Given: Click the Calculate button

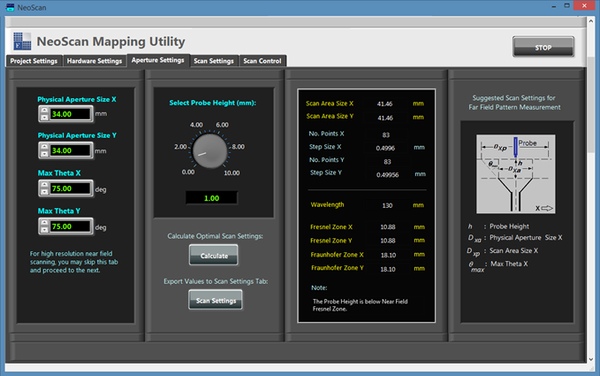Looking at the screenshot, I should 214,256.
